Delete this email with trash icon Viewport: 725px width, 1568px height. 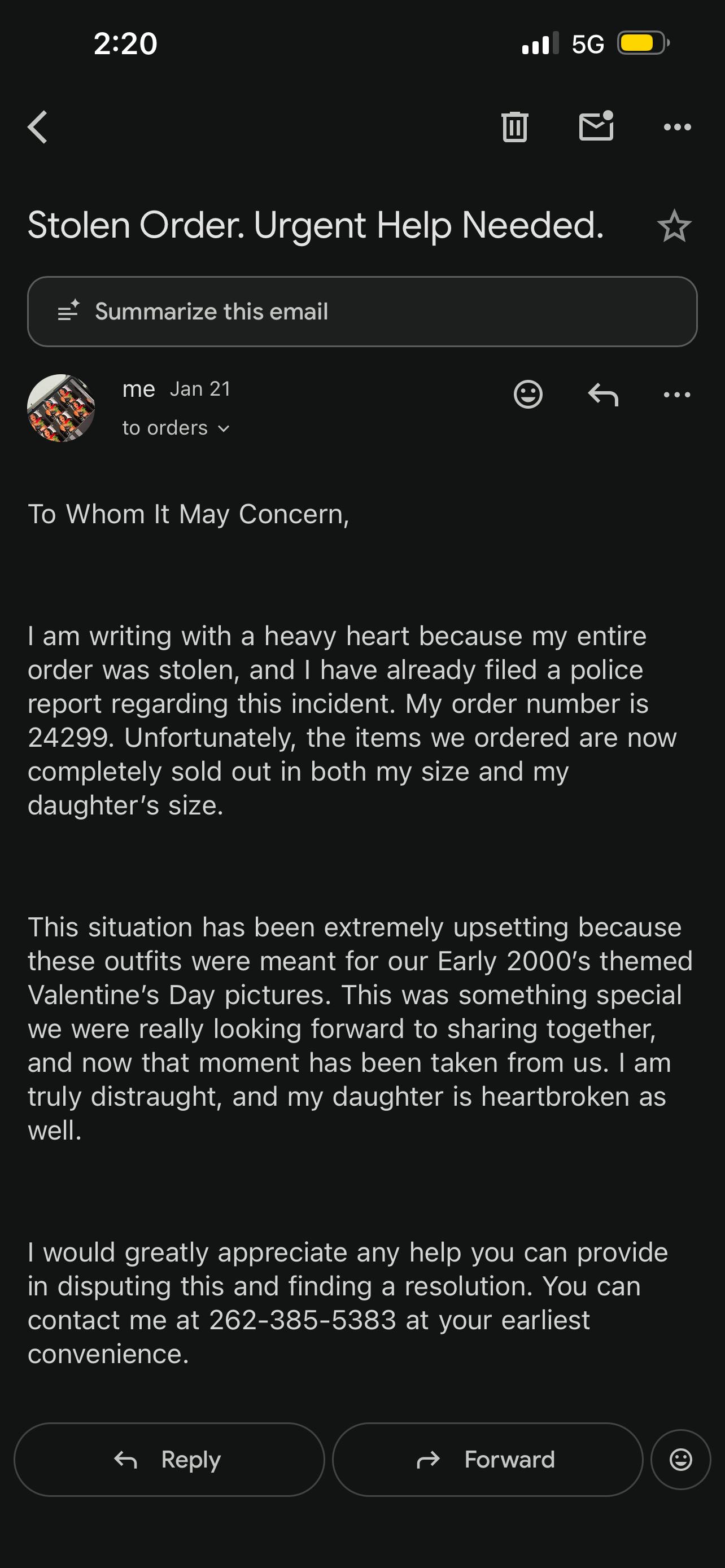[514, 127]
